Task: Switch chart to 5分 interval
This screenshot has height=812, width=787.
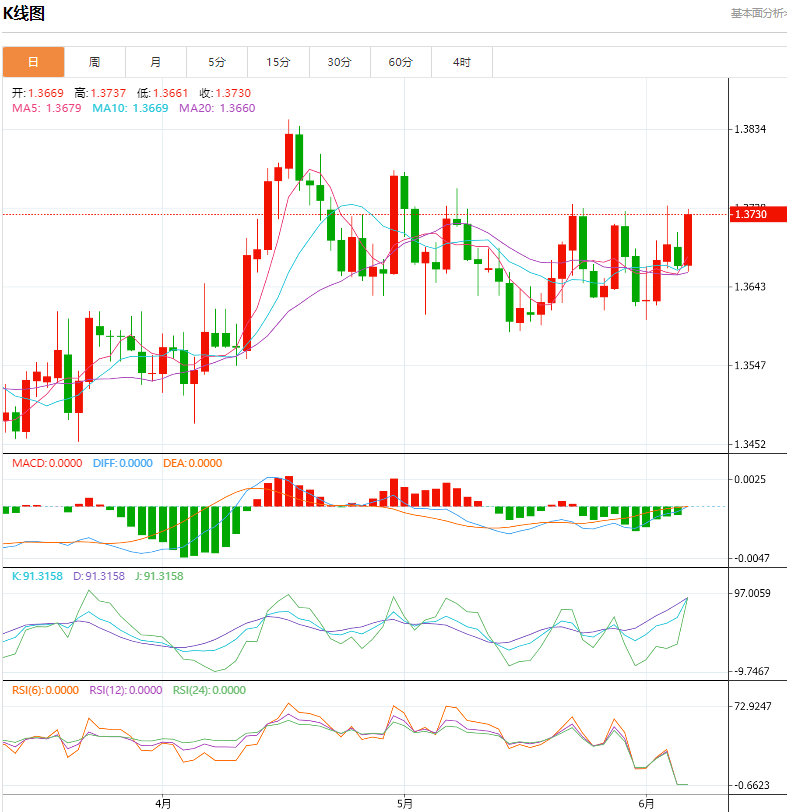Action: point(217,62)
